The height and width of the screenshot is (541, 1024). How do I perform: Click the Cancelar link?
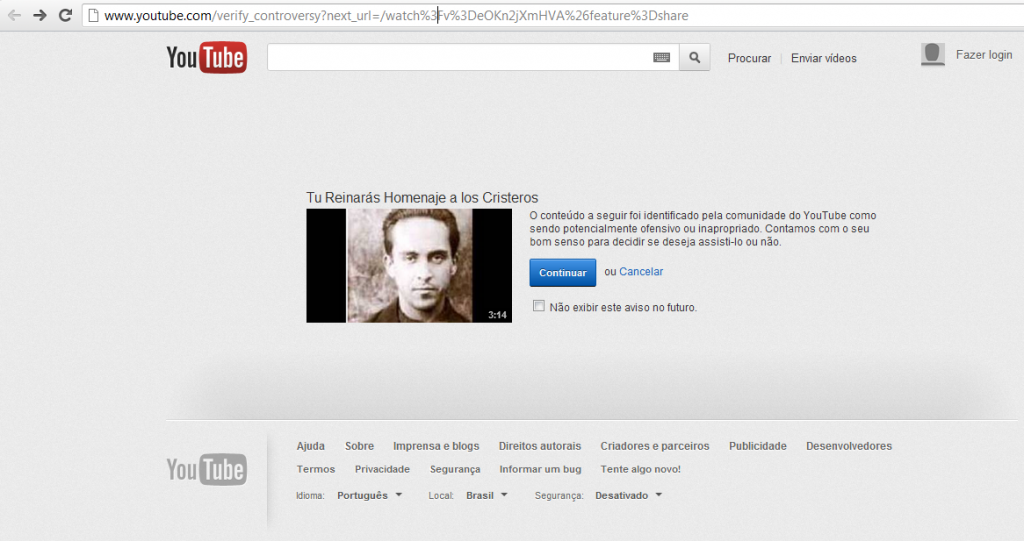coord(641,271)
